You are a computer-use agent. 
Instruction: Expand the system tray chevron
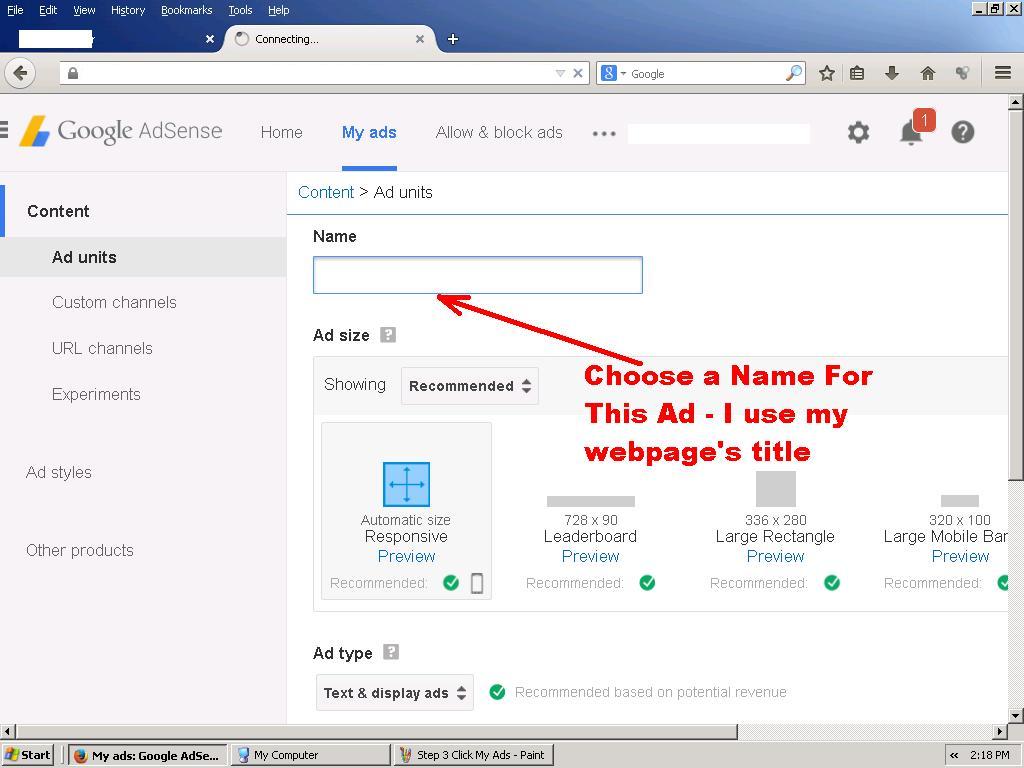pyautogui.click(x=954, y=755)
